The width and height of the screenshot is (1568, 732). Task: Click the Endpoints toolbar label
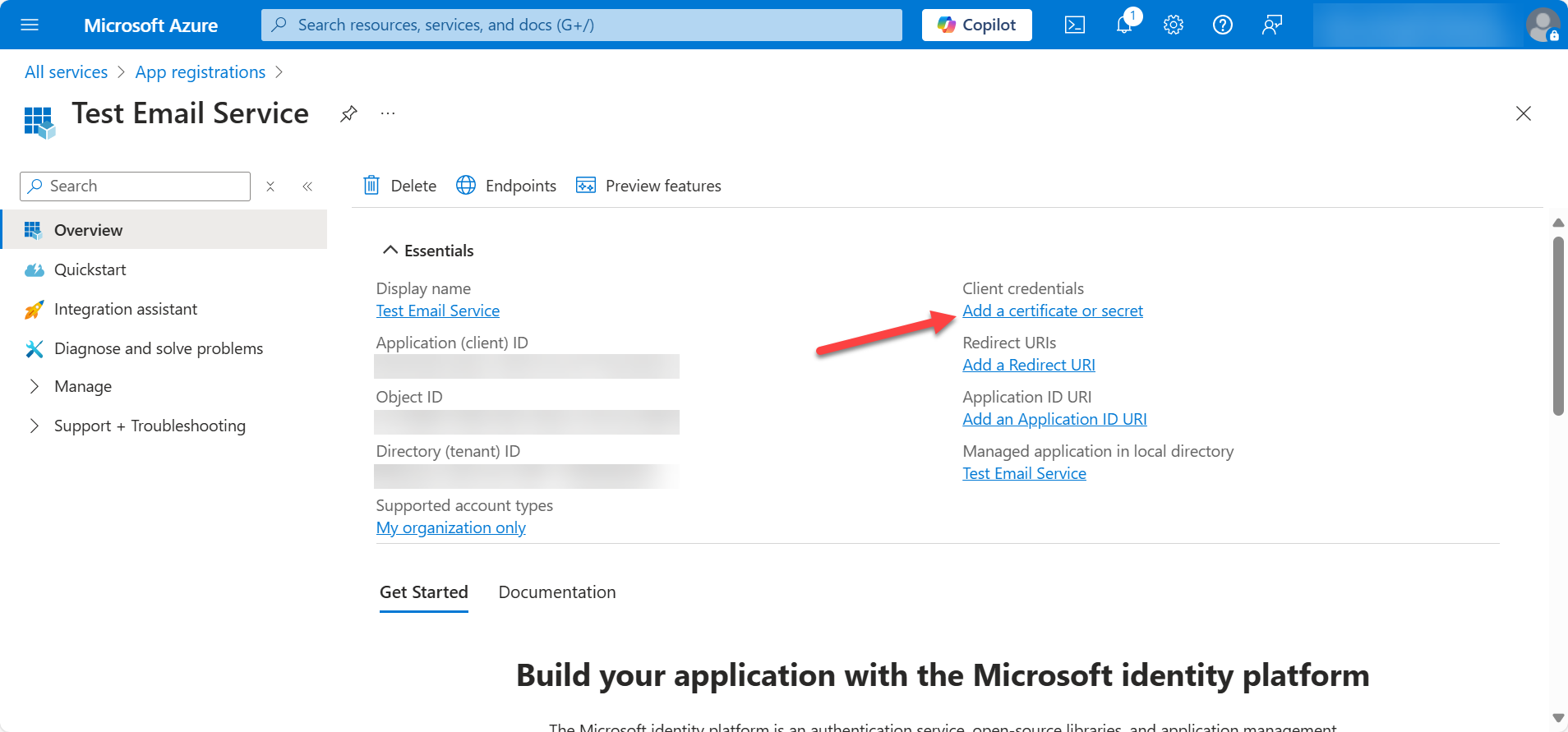(x=521, y=186)
